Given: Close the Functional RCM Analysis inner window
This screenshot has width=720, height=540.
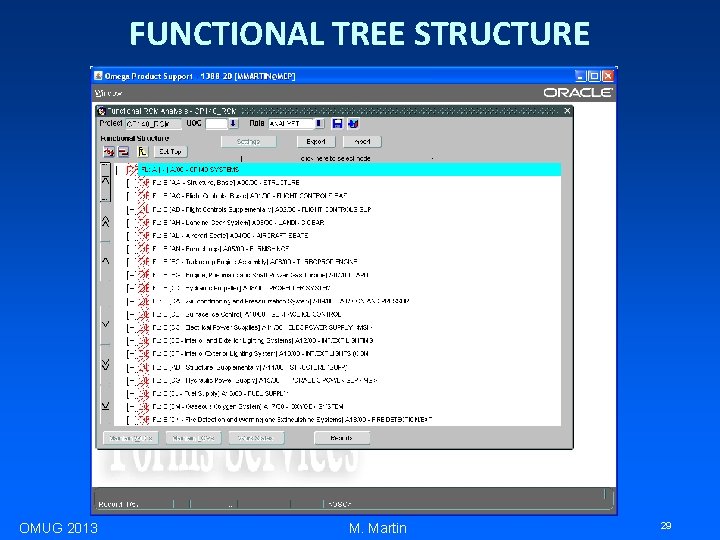Looking at the screenshot, I should pos(567,111).
